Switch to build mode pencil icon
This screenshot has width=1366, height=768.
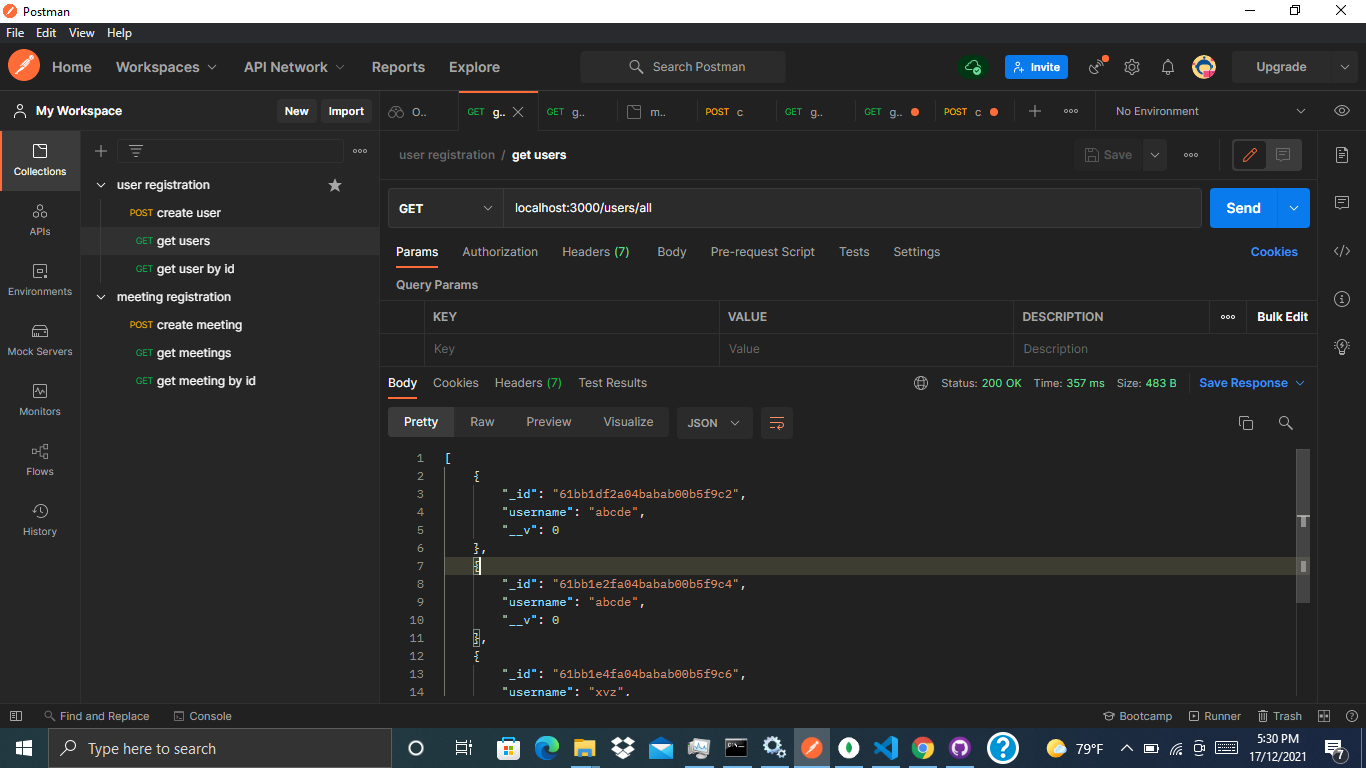tap(1250, 155)
